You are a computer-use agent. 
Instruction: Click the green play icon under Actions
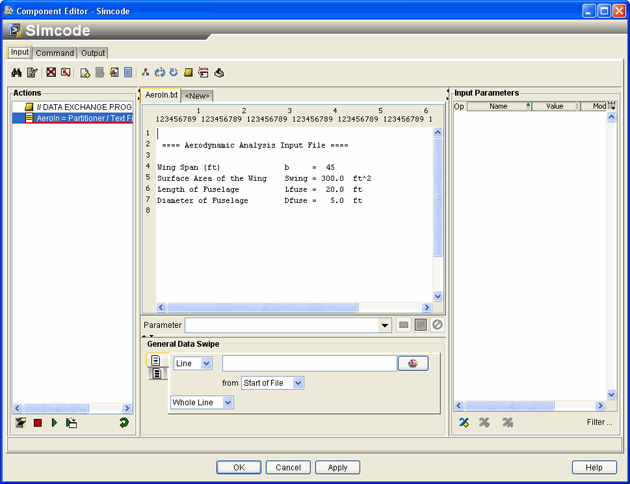tap(54, 423)
